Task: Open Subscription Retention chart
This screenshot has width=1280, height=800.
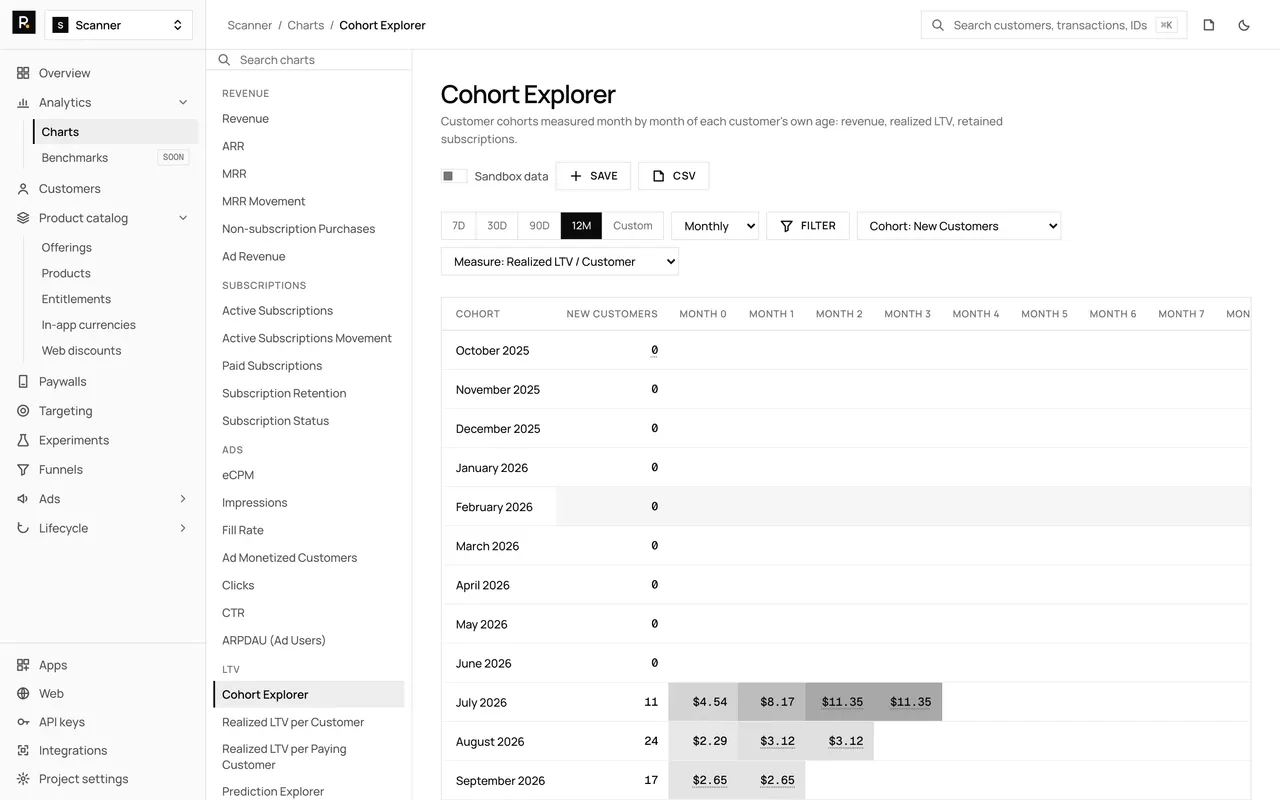Action: (284, 393)
